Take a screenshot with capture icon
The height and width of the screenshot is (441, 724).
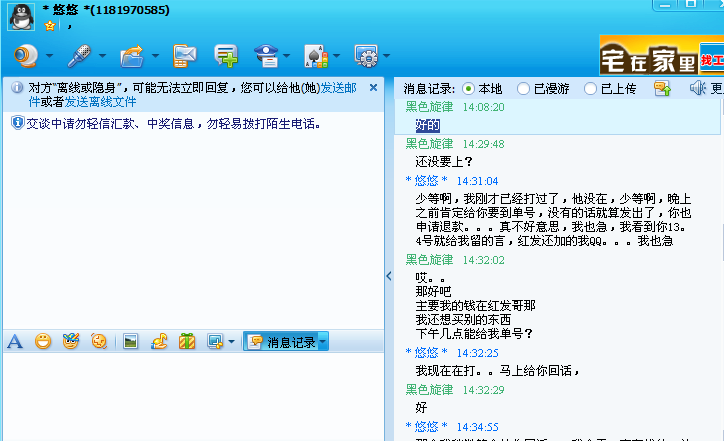[x=215, y=342]
